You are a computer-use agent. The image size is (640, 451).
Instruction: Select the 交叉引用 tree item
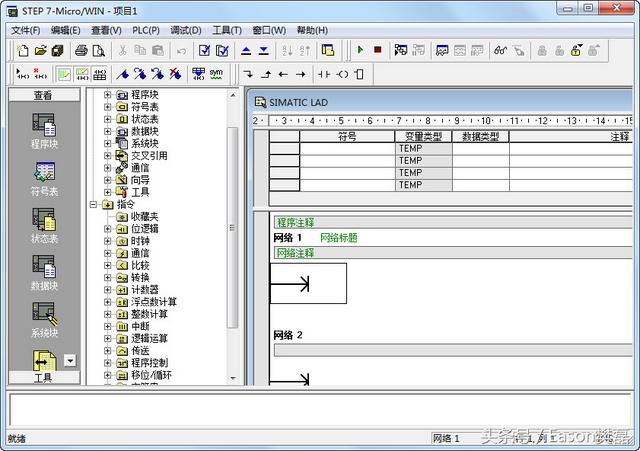point(149,156)
